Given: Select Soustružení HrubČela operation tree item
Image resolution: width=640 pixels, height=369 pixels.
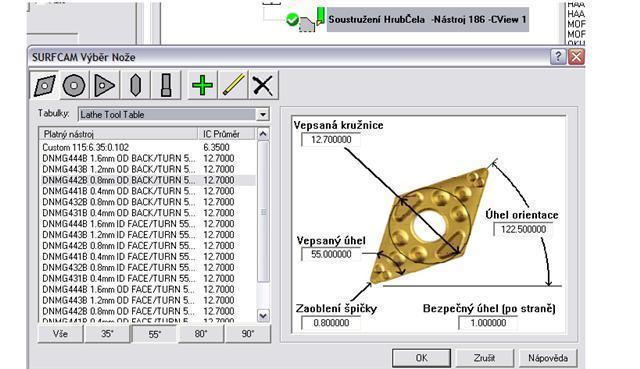Looking at the screenshot, I should (427, 20).
